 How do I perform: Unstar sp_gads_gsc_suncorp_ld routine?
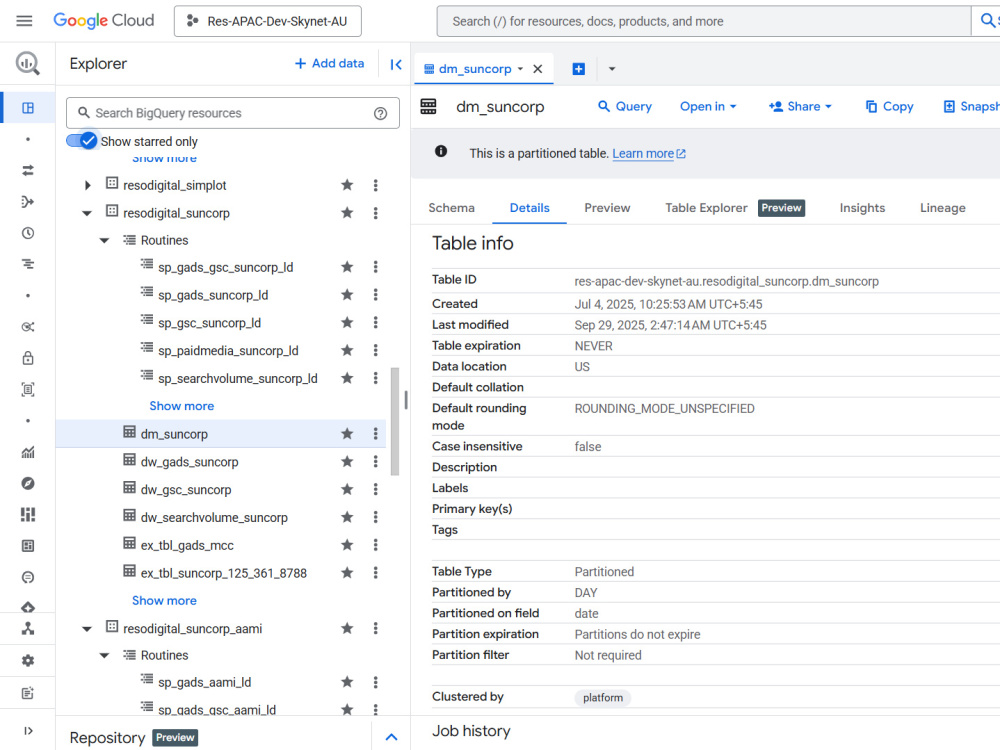point(347,267)
